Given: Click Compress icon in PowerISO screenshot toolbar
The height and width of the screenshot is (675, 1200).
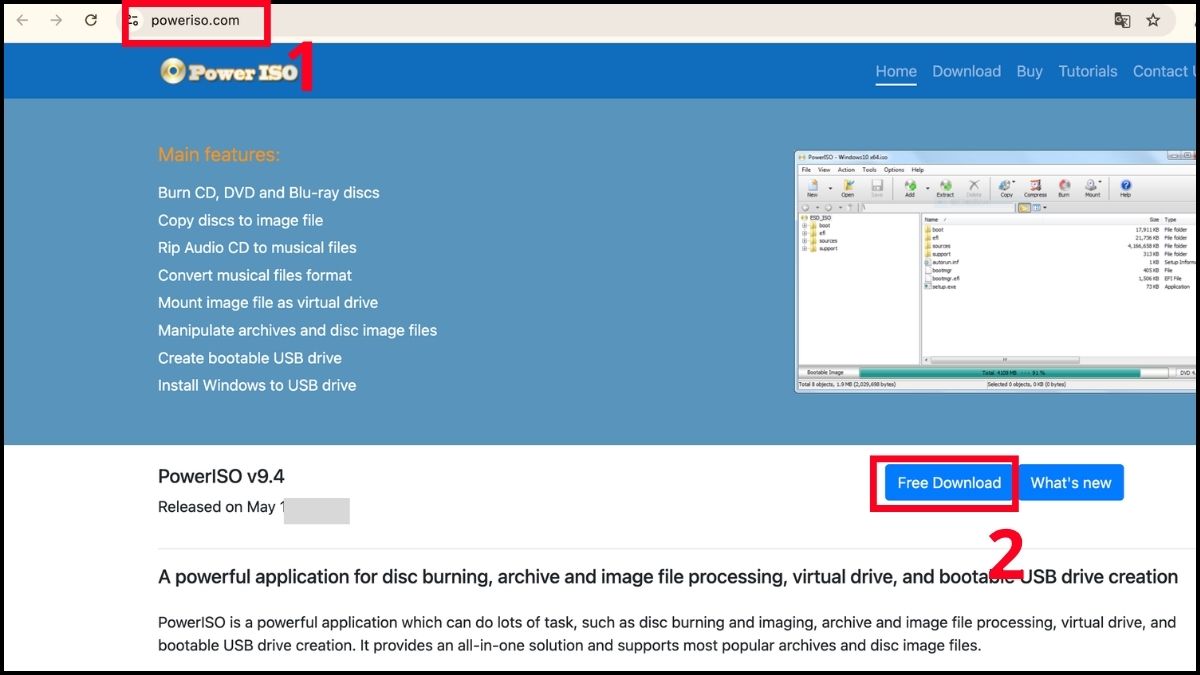Looking at the screenshot, I should [x=1035, y=188].
